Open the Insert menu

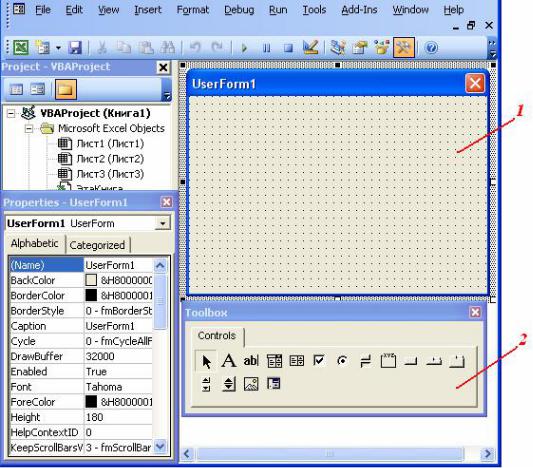[148, 10]
